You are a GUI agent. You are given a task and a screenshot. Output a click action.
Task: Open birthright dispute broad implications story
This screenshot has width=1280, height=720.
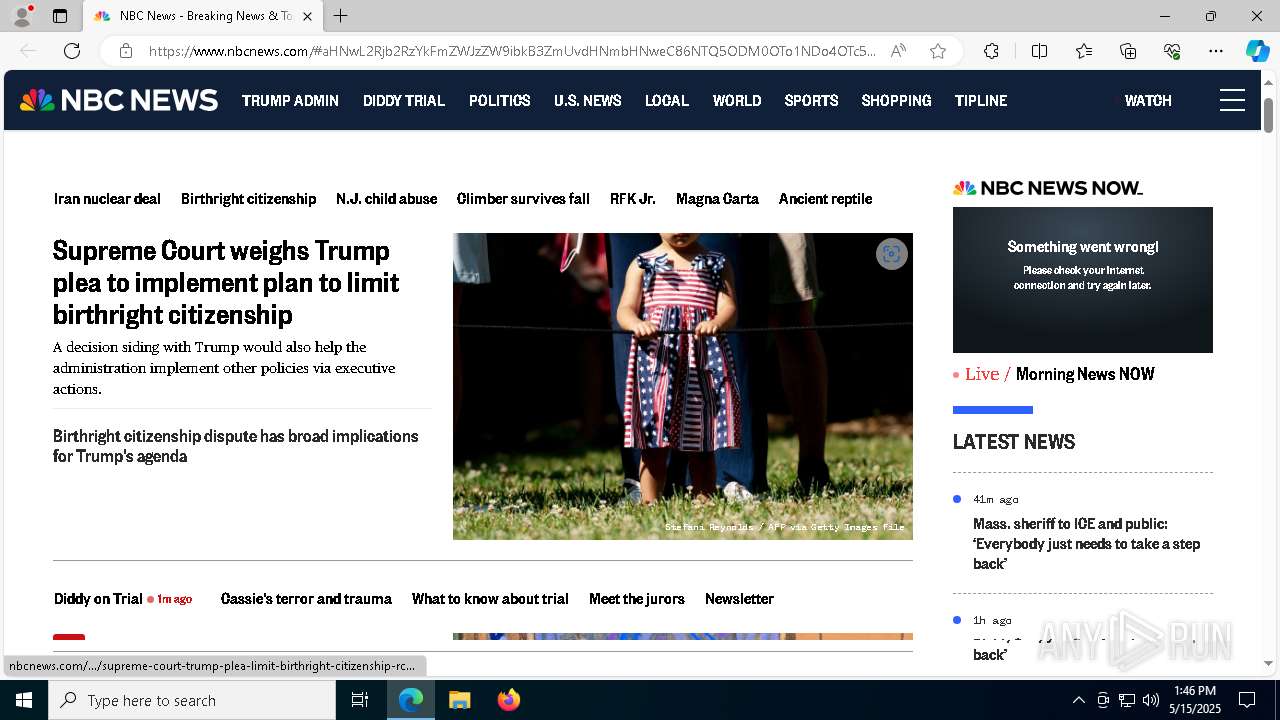[236, 446]
